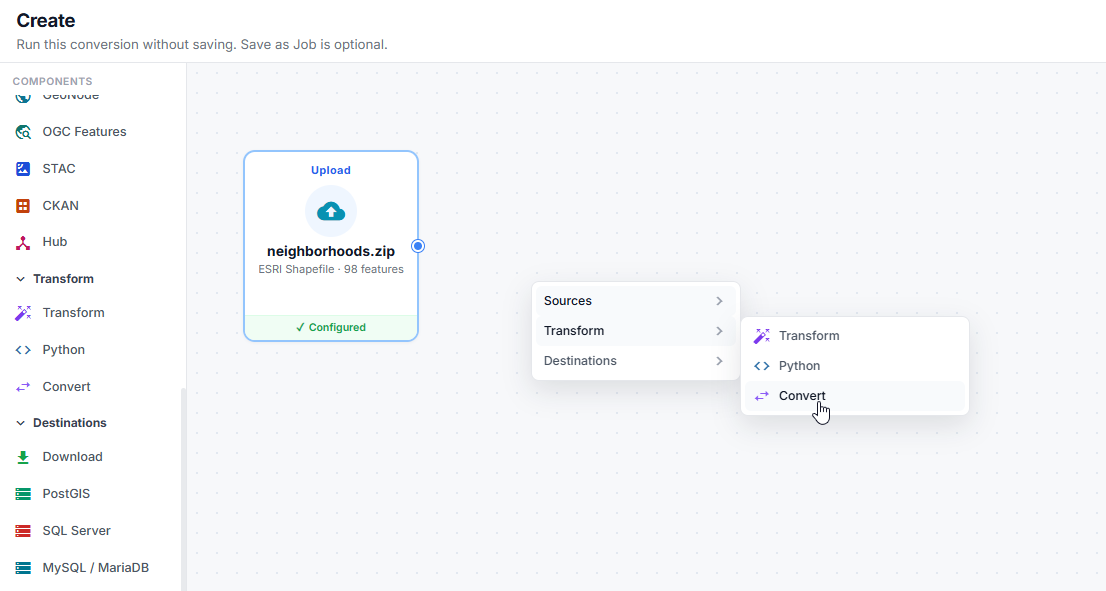Select the Hub component label

pyautogui.click(x=54, y=242)
